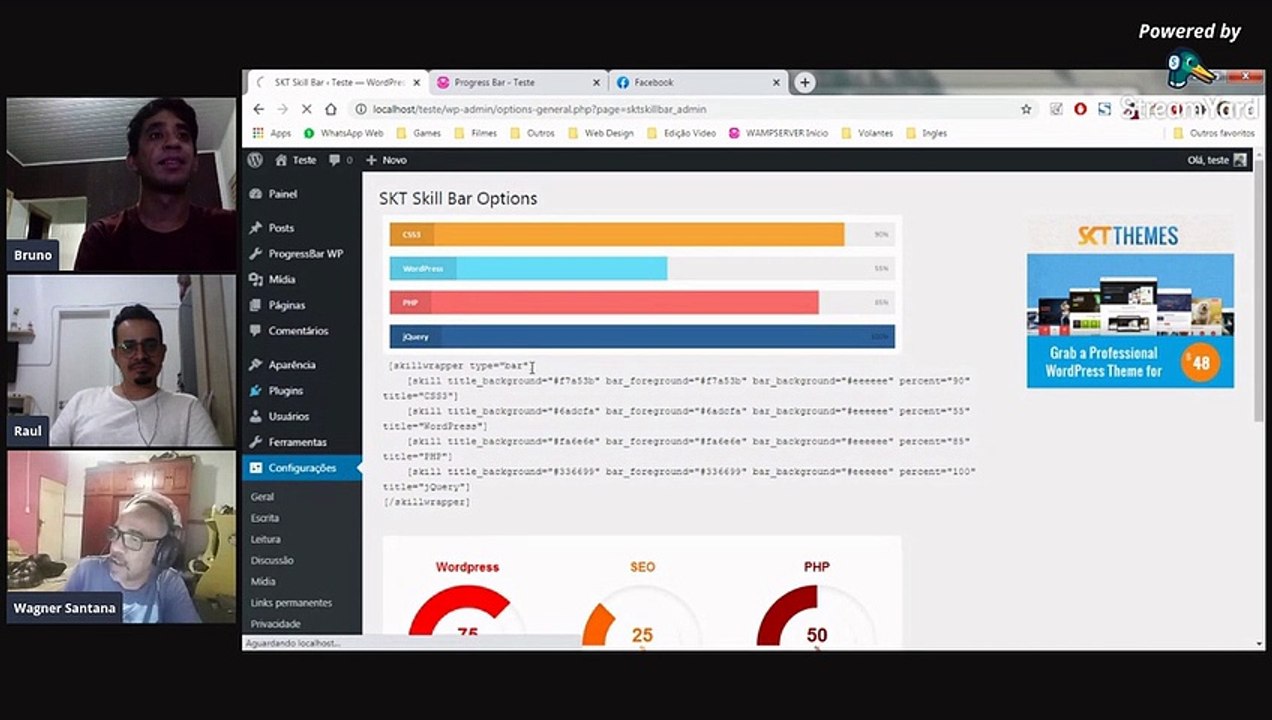Open the Leitura settings submenu

265,539
